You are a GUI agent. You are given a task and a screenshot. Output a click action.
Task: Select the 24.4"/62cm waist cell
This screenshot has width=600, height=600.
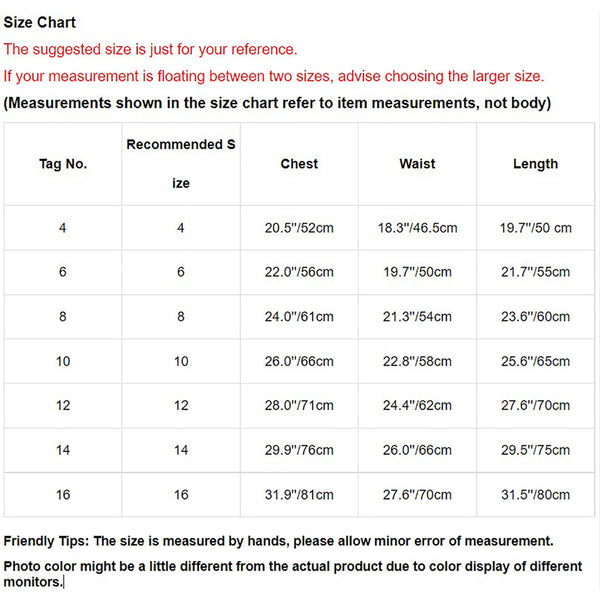click(417, 405)
